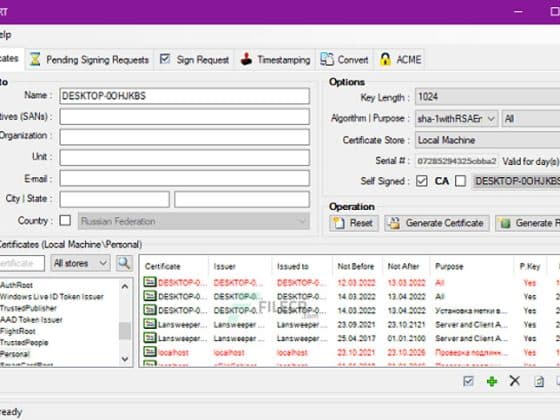Sort by the Certificate column header
This screenshot has width=560, height=420.
[x=162, y=266]
